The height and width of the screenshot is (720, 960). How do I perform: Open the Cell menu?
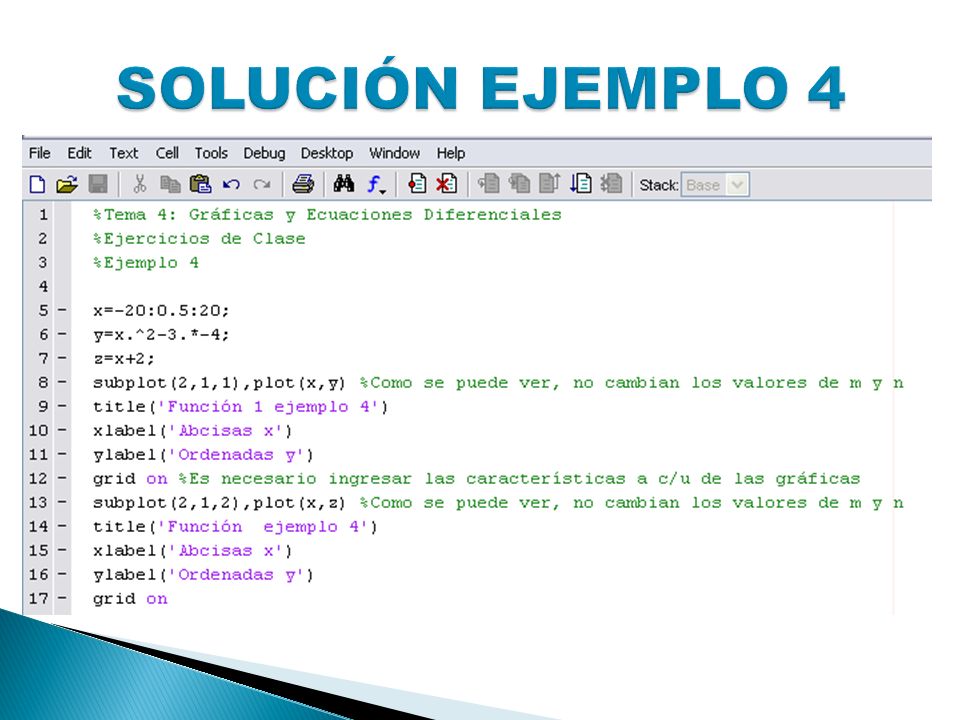point(167,153)
